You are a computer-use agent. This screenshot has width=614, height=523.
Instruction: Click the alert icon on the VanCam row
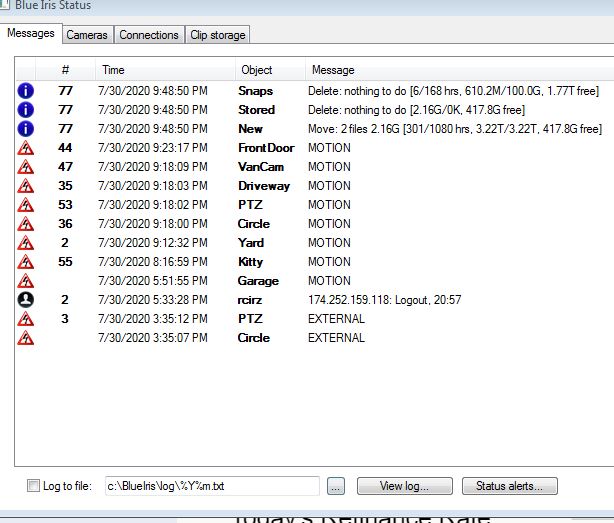click(25, 167)
